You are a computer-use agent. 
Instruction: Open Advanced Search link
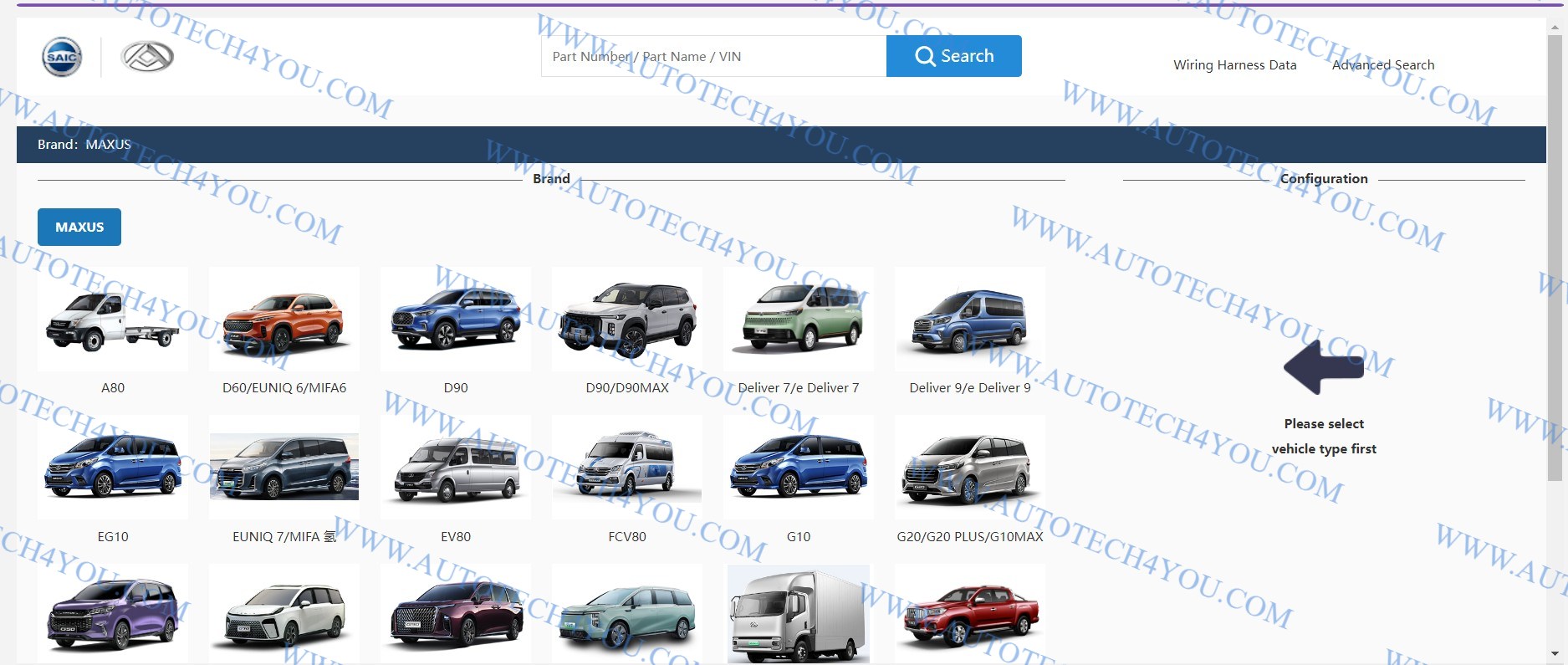tap(1383, 64)
